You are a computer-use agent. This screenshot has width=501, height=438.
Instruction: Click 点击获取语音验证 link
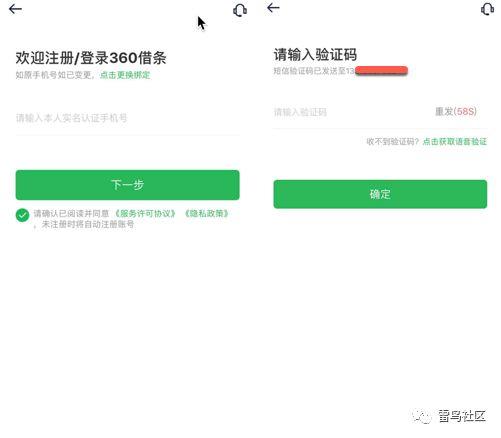coord(455,142)
